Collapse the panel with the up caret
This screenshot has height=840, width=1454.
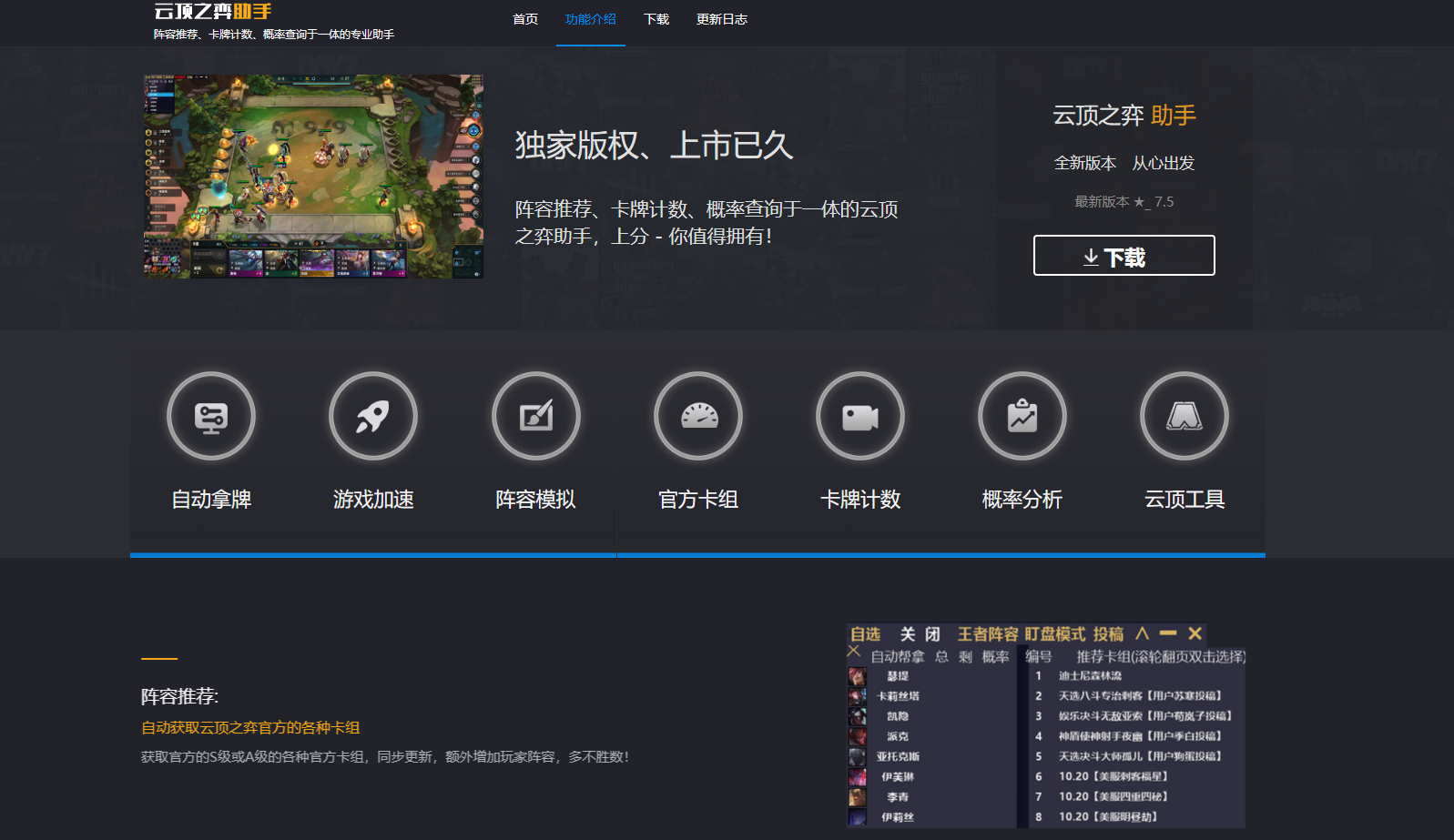pos(1142,633)
